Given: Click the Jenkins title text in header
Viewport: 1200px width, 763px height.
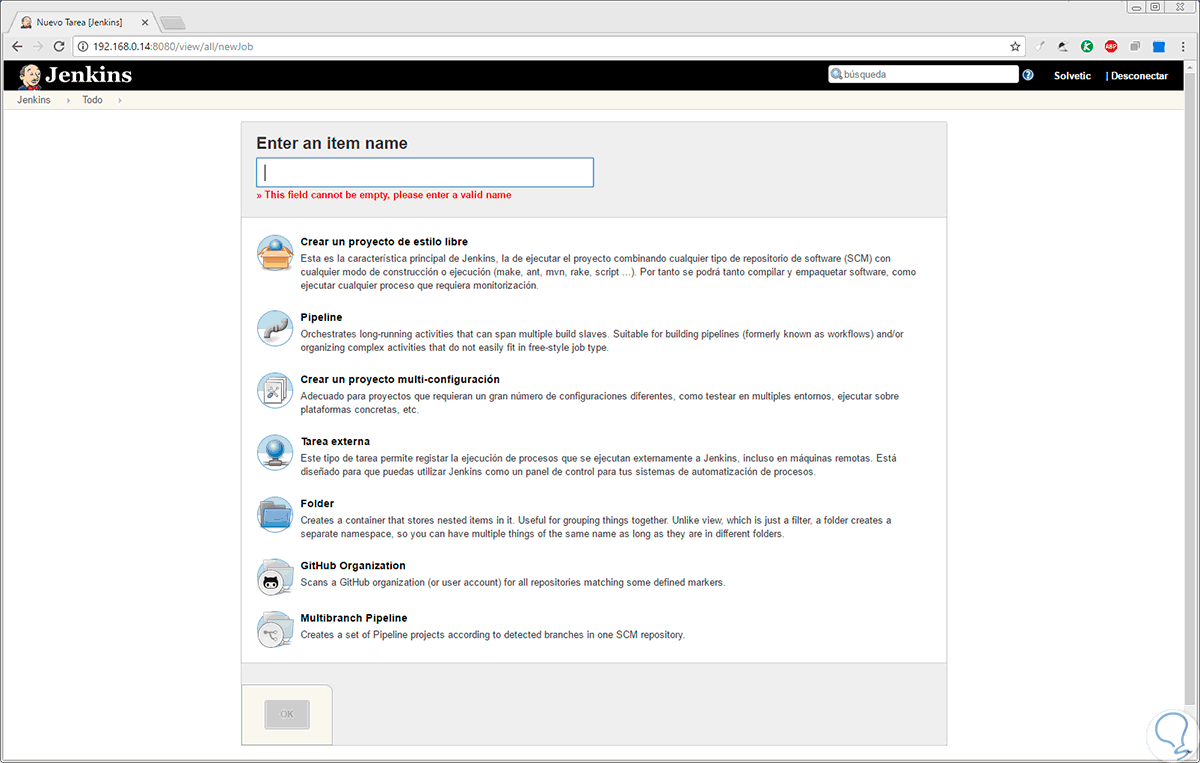Looking at the screenshot, I should pos(88,75).
